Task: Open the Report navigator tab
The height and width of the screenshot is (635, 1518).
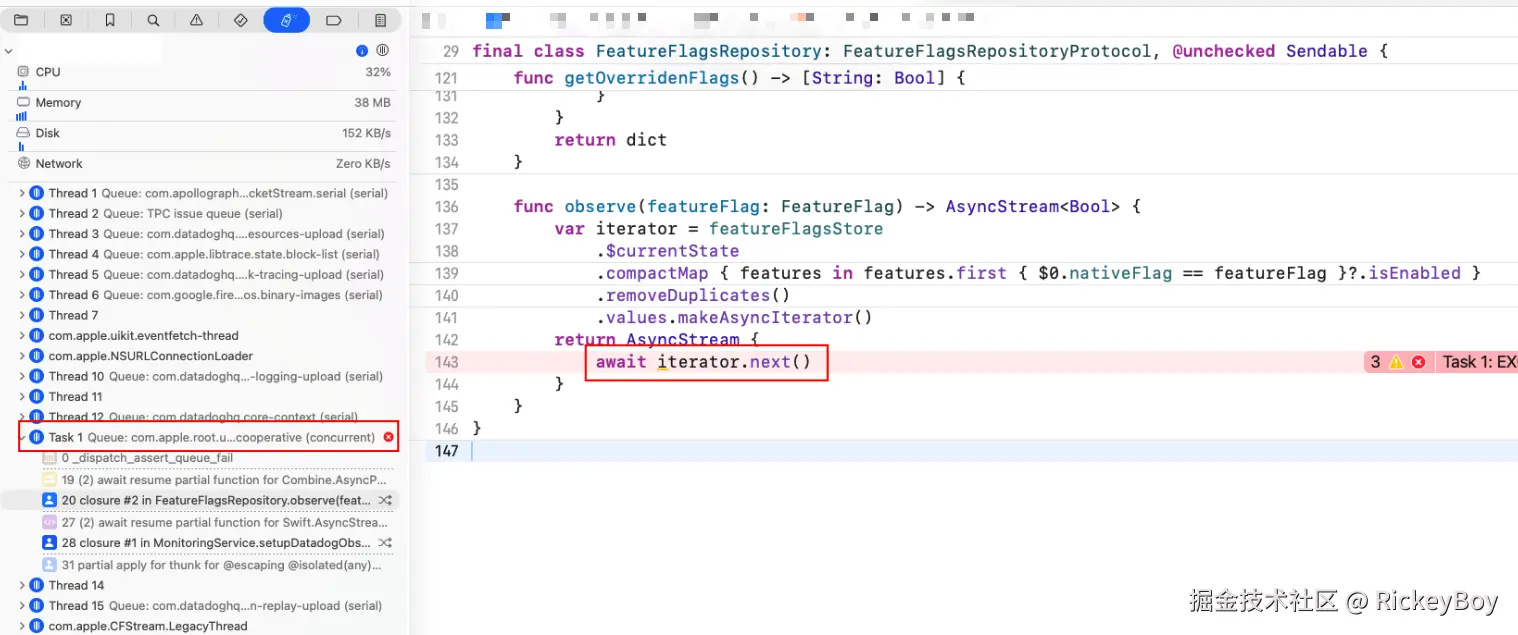Action: click(380, 20)
